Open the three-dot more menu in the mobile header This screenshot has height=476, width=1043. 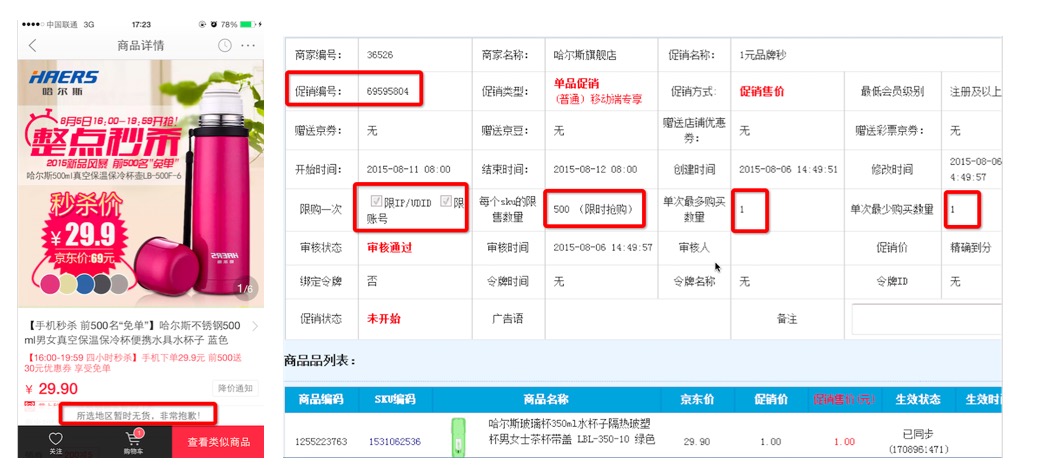click(248, 45)
